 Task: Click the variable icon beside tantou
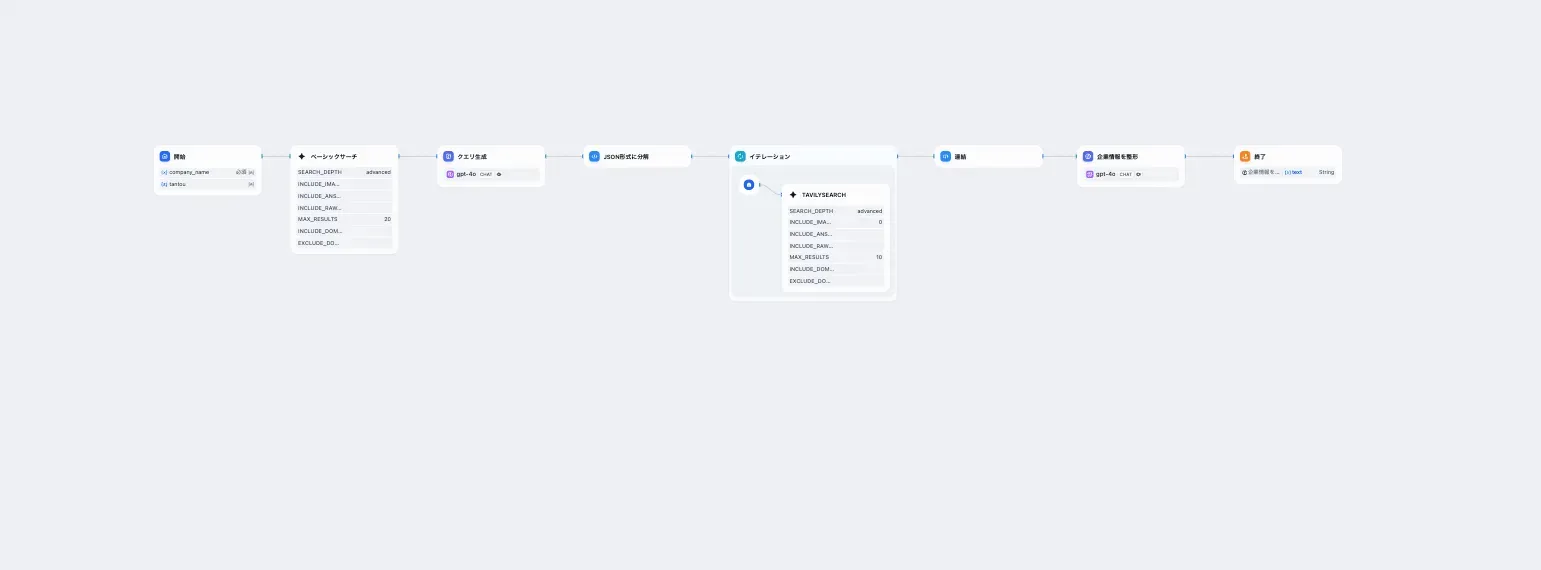(x=164, y=184)
